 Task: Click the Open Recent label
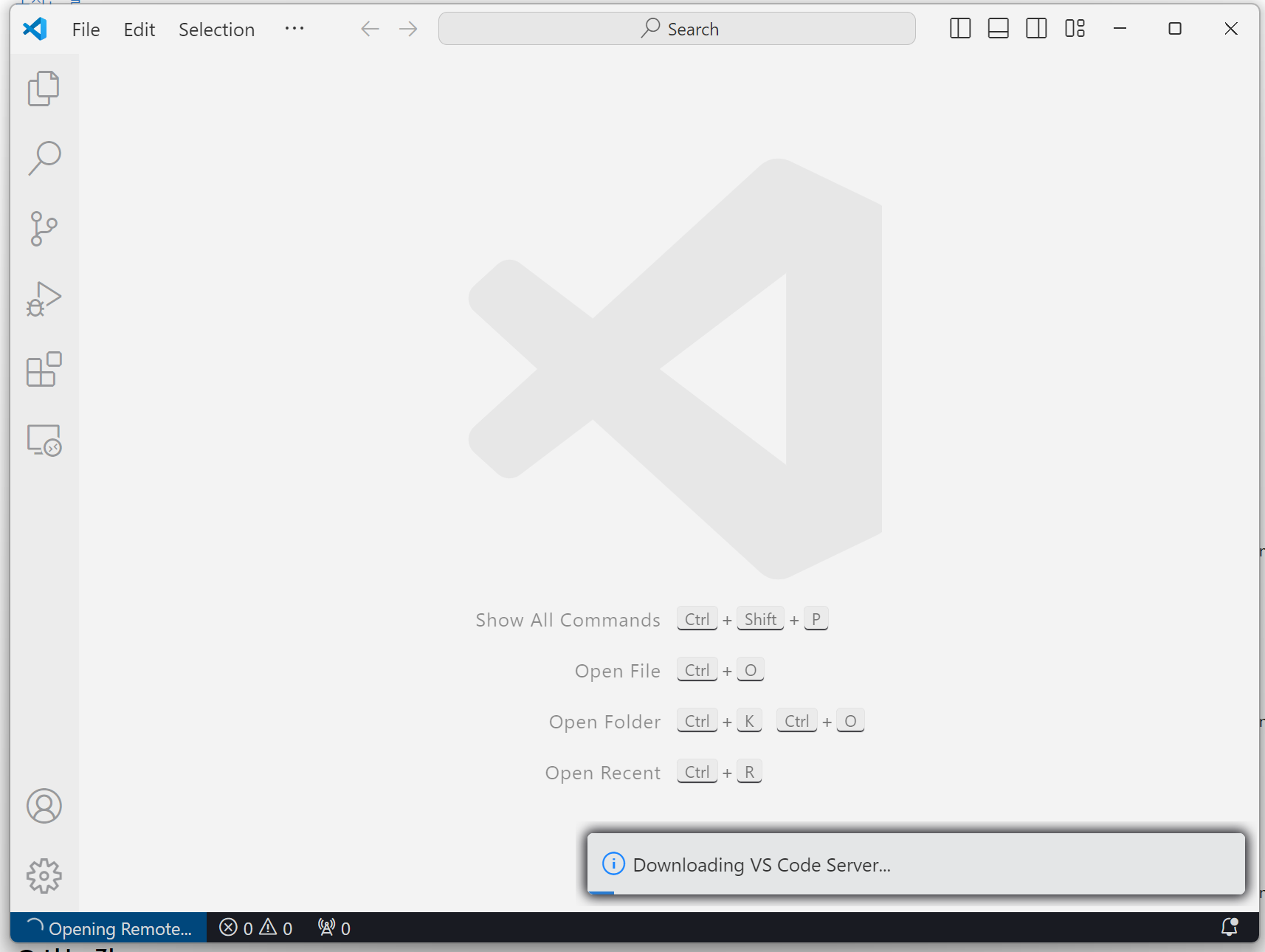click(x=602, y=773)
